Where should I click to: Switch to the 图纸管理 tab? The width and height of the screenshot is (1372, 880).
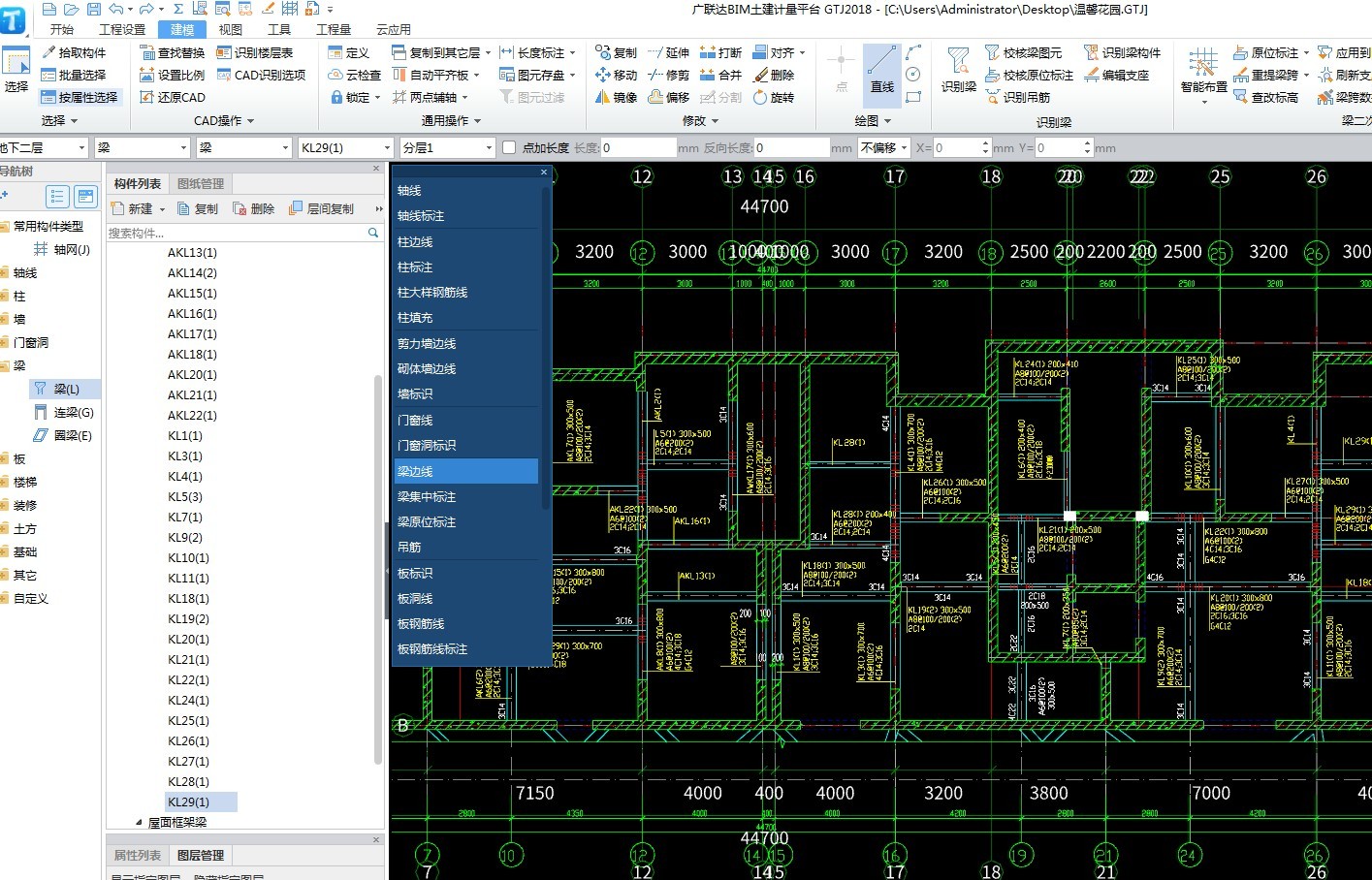(201, 183)
